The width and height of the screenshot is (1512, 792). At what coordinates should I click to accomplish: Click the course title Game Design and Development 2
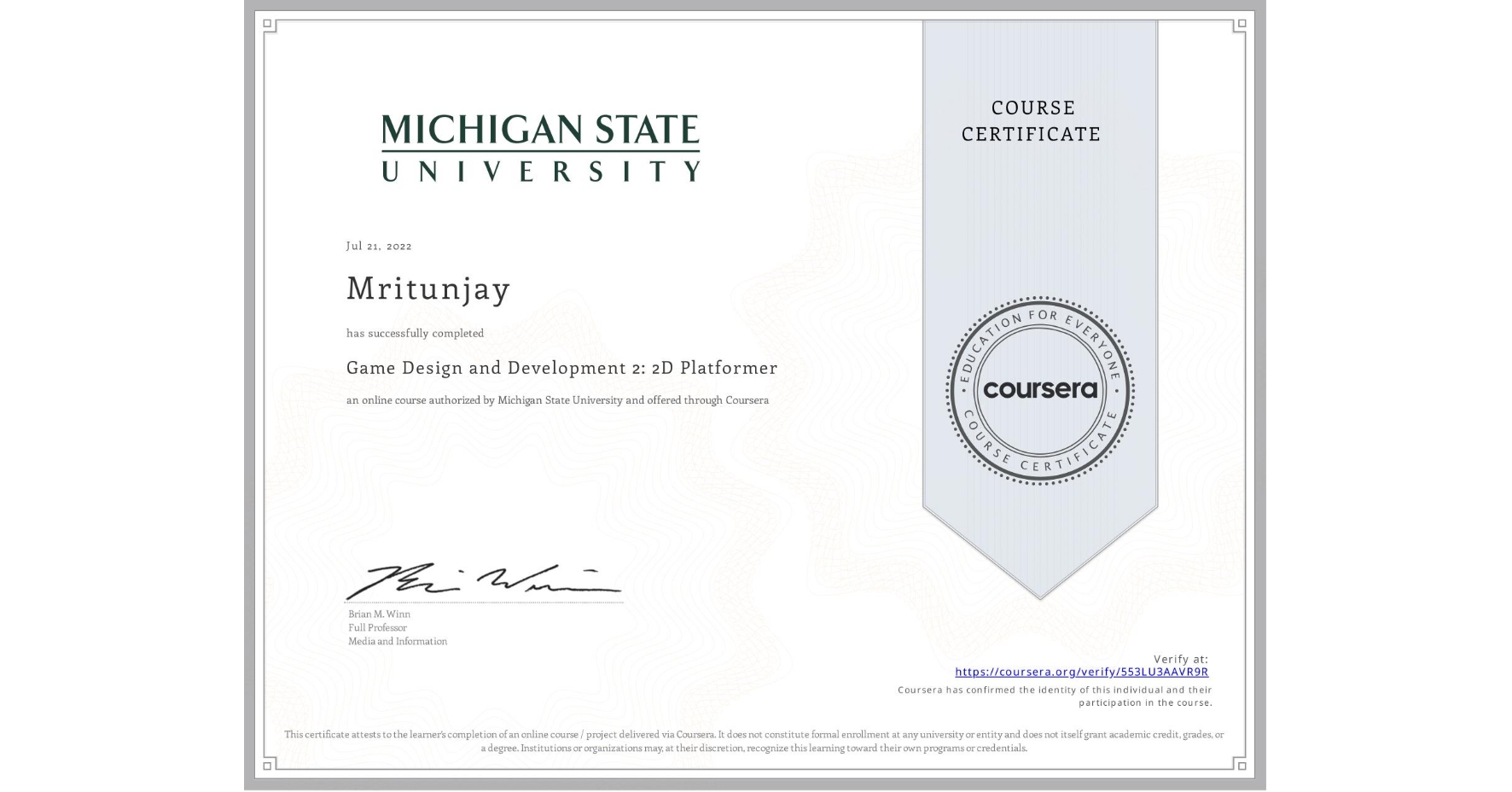click(x=561, y=368)
